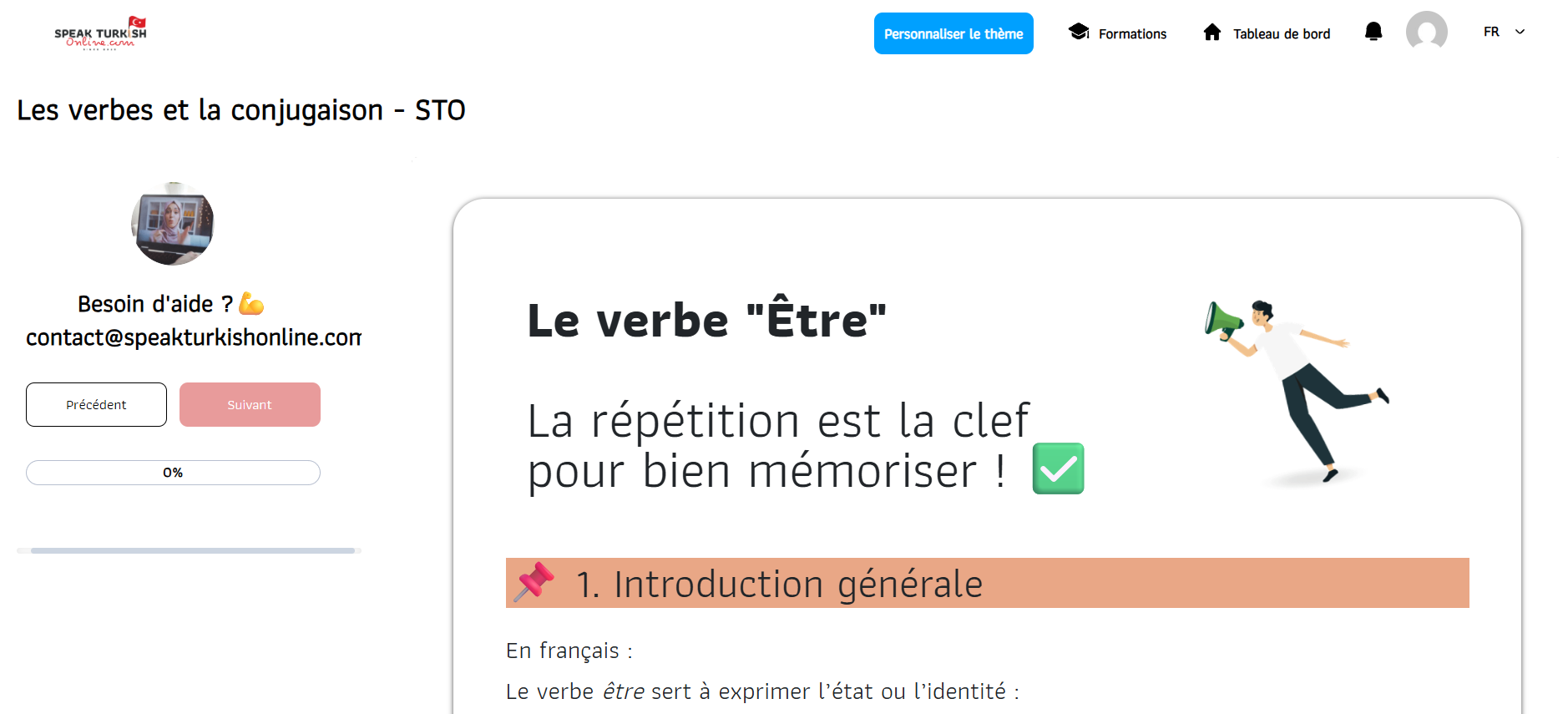
Task: Click the sidebar horizontal scrollbar
Action: coord(192,550)
